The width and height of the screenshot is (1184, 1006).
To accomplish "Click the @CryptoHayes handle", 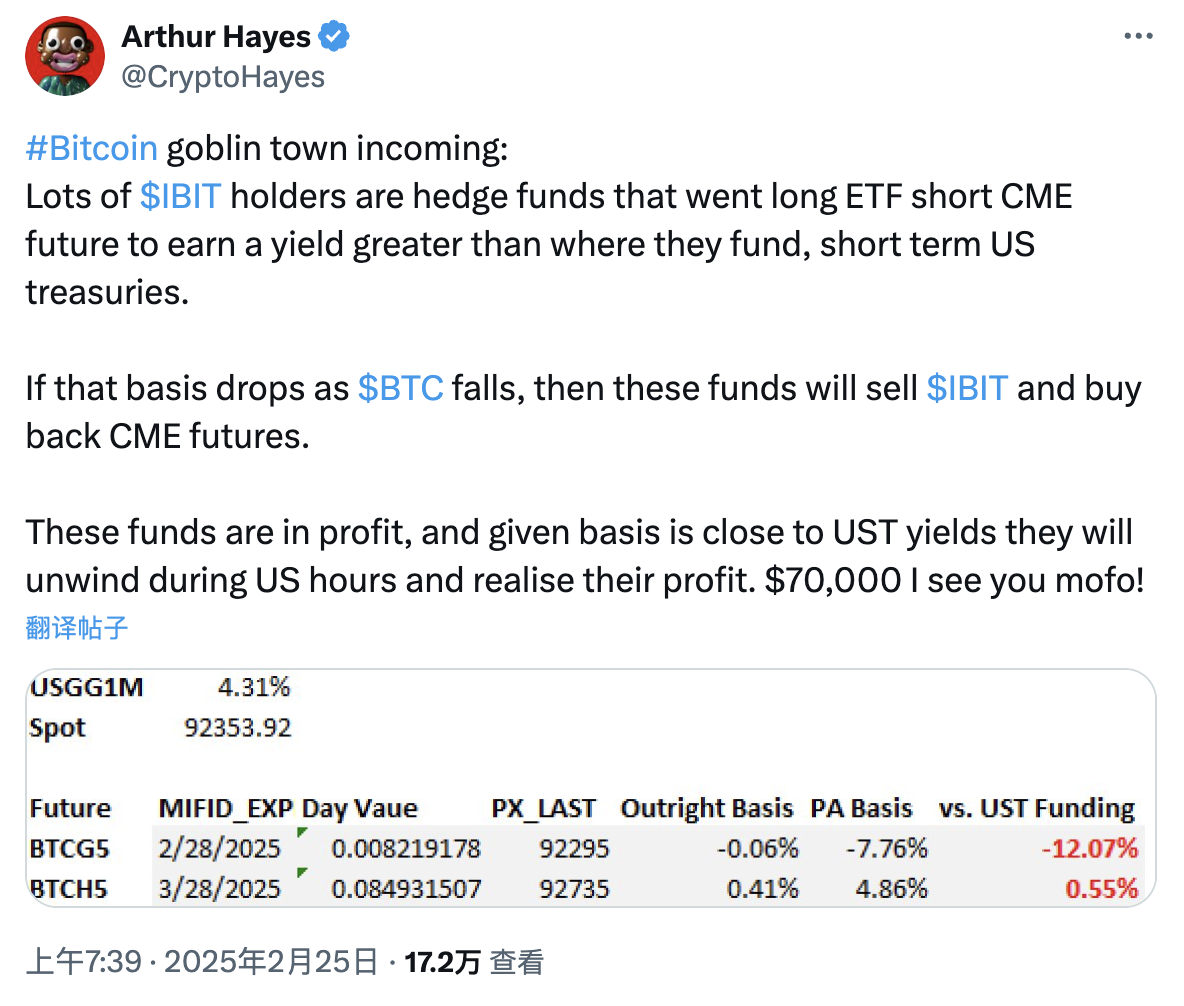I will coord(223,73).
